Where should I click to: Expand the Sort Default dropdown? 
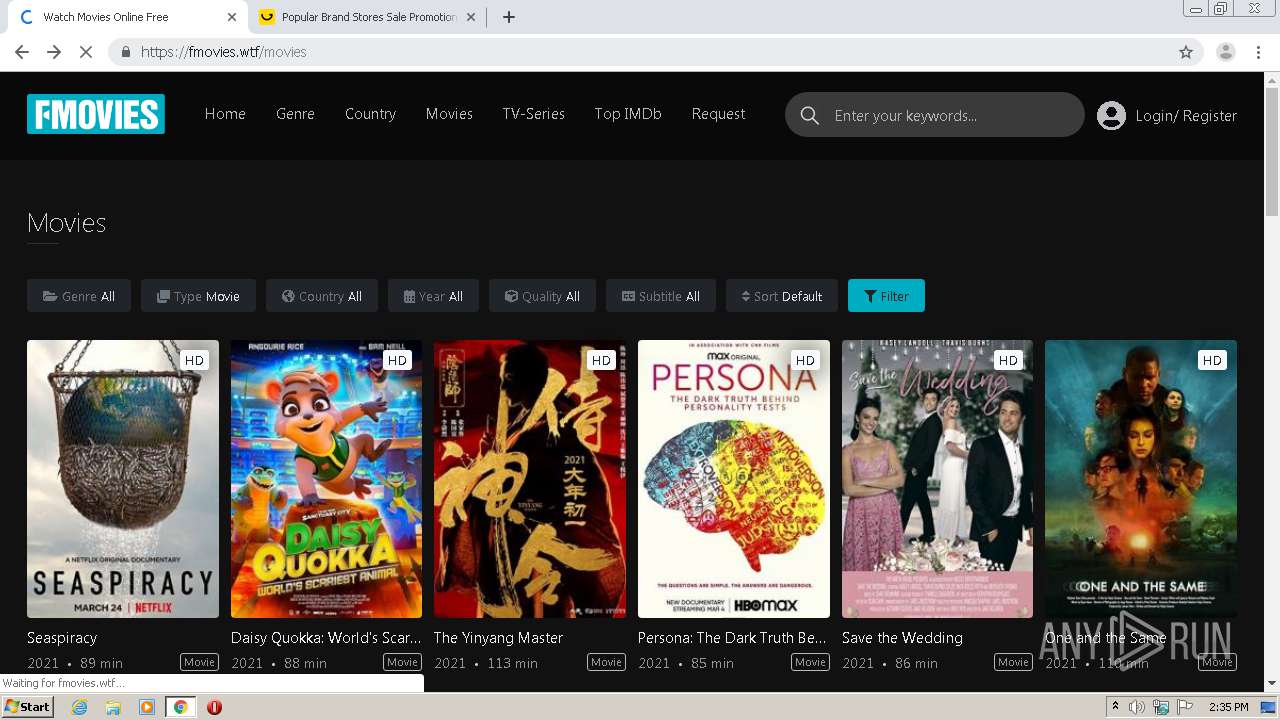tap(782, 296)
